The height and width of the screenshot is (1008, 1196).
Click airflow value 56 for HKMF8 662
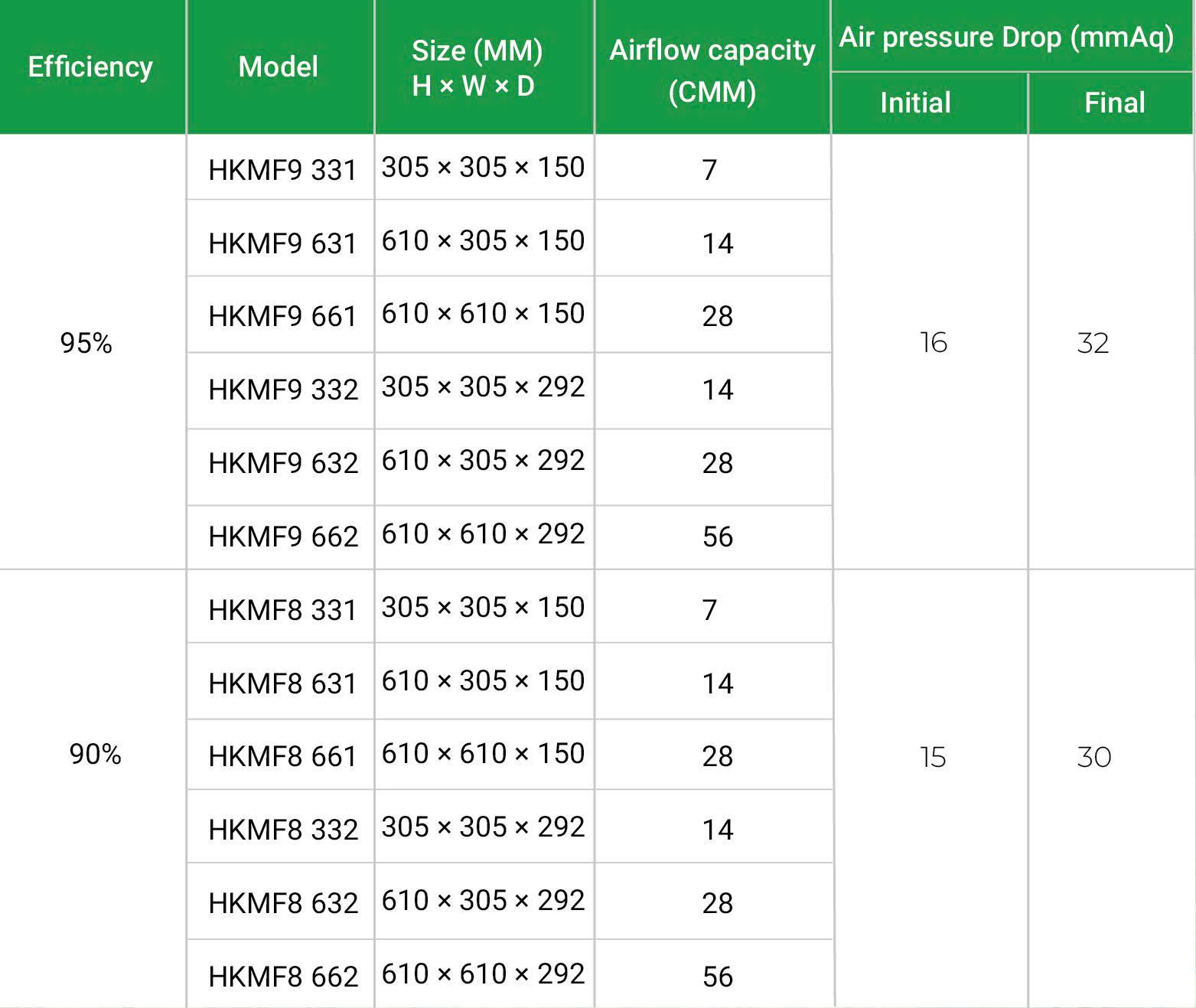(x=718, y=977)
